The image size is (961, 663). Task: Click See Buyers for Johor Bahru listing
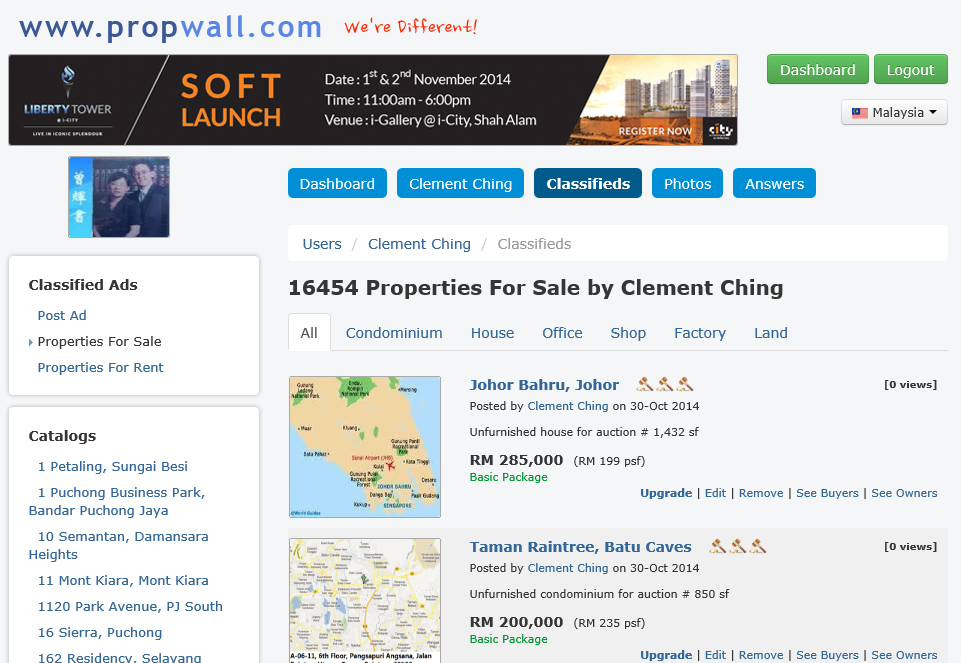827,493
